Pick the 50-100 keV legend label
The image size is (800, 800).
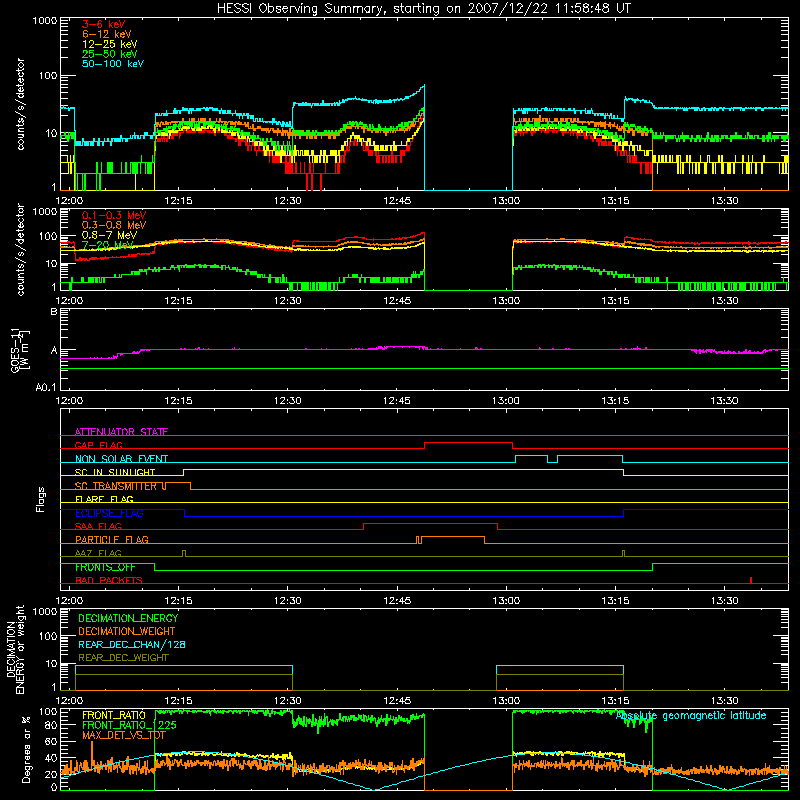[x=113, y=64]
